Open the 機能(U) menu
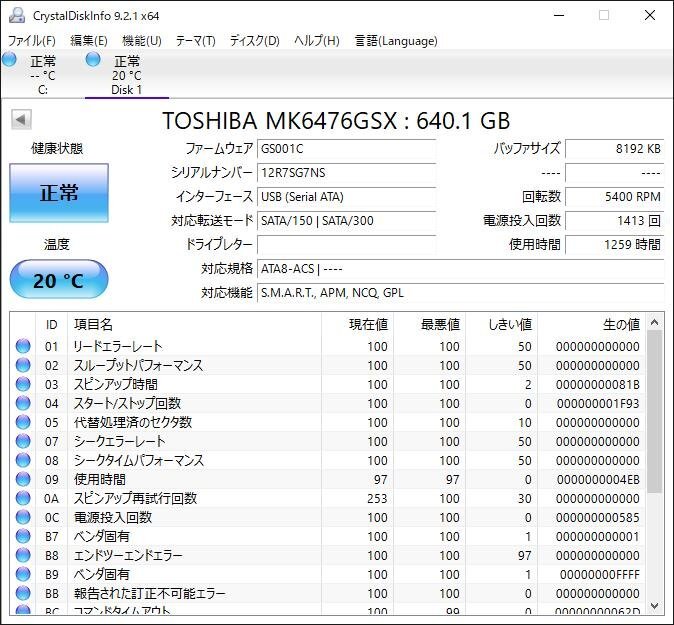Screen dimensions: 674x625 (x=141, y=41)
